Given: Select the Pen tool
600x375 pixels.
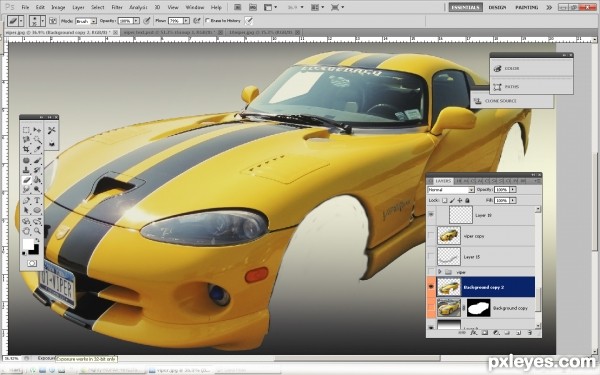Looking at the screenshot, I should pyautogui.click(x=26, y=200).
